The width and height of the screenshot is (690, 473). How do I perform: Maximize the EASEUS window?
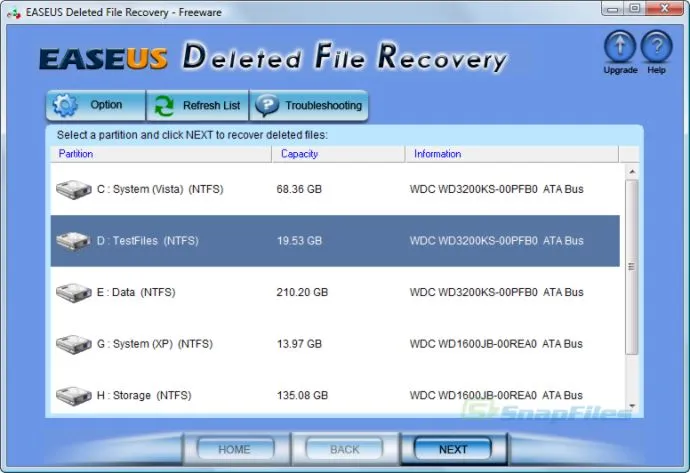pyautogui.click(x=635, y=8)
